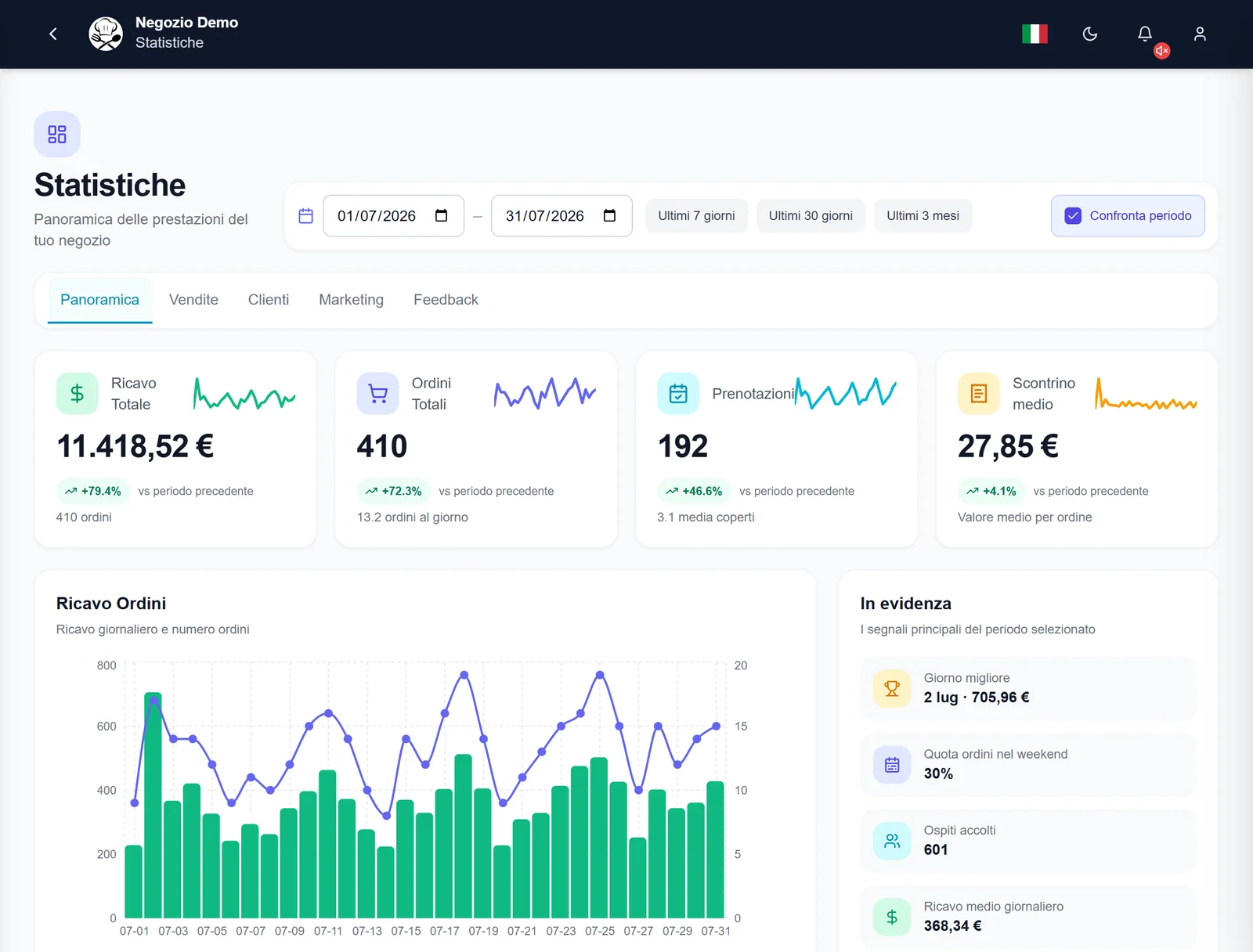Click Prenotazioni cyan sparkline
This screenshot has width=1253, height=952.
846,393
